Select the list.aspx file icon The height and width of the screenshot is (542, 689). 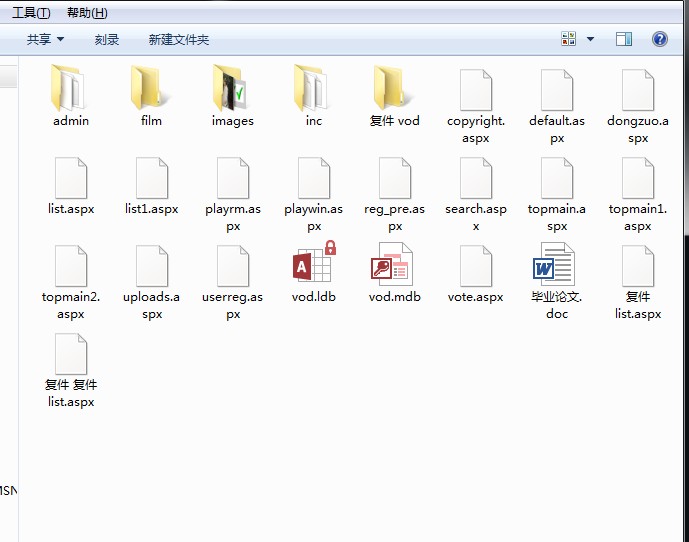tap(71, 178)
